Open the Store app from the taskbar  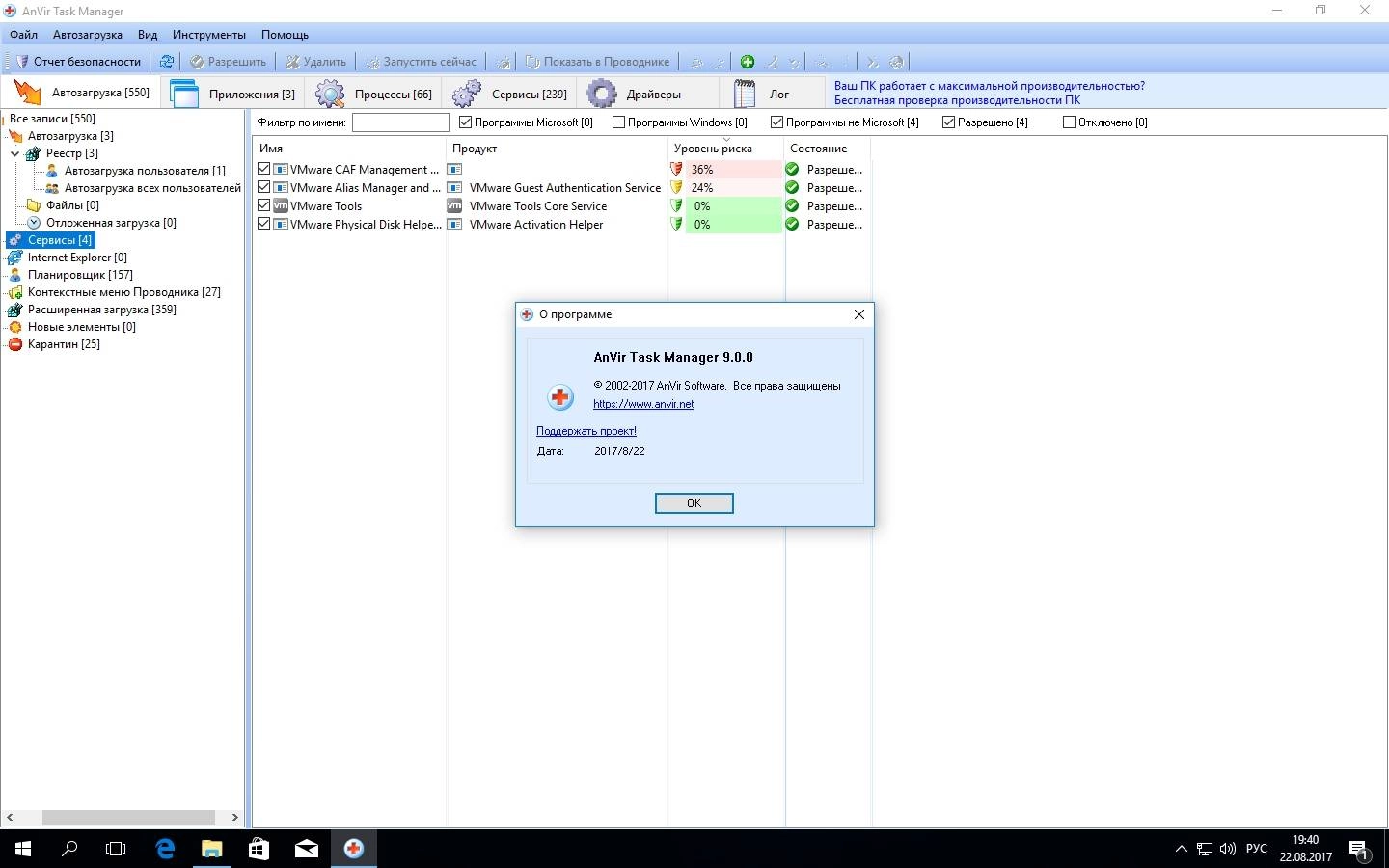click(x=259, y=849)
